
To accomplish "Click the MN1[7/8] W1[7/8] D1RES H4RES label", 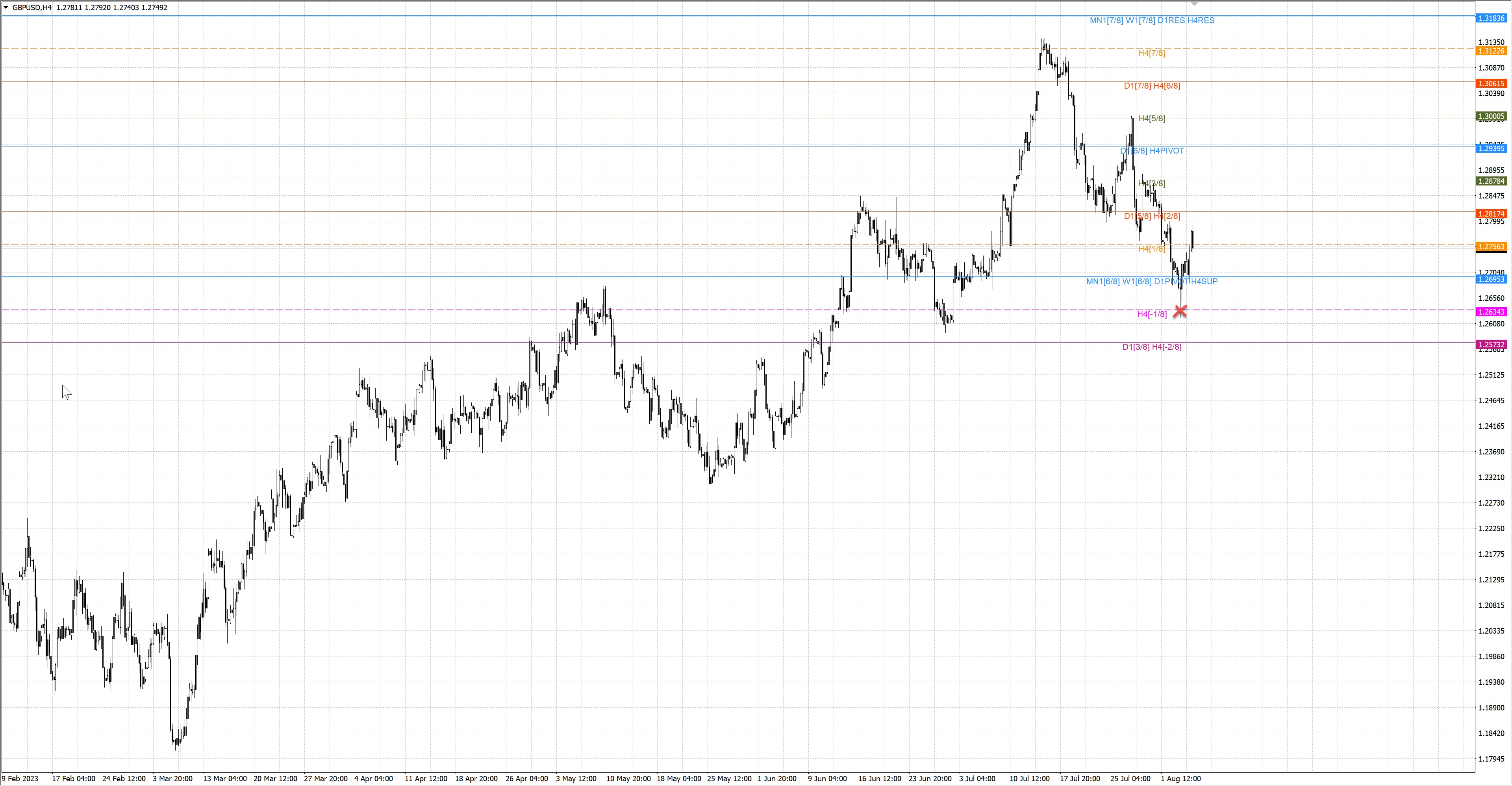I will (x=1152, y=20).
